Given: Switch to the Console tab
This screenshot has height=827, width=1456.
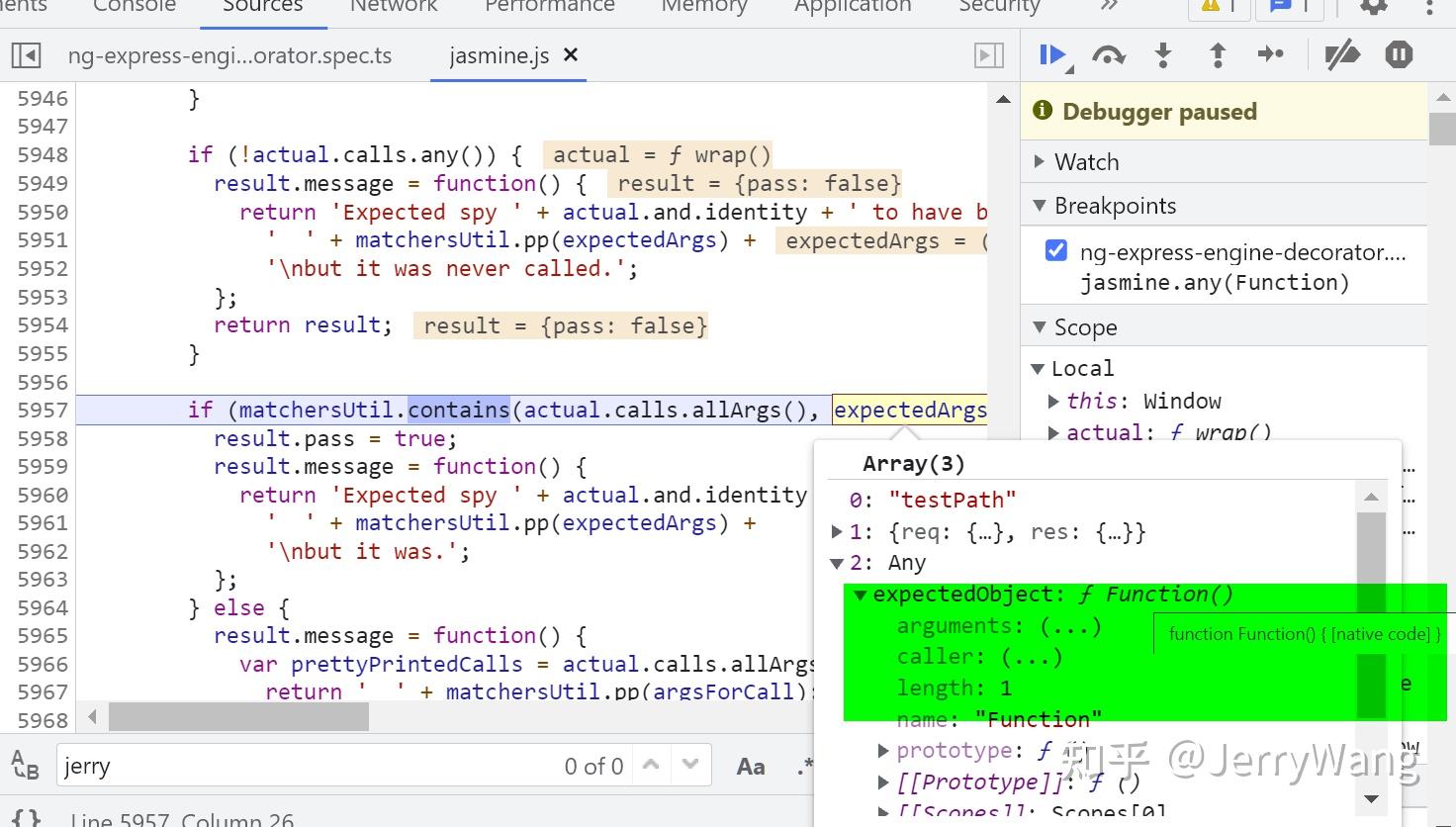Looking at the screenshot, I should (135, 6).
